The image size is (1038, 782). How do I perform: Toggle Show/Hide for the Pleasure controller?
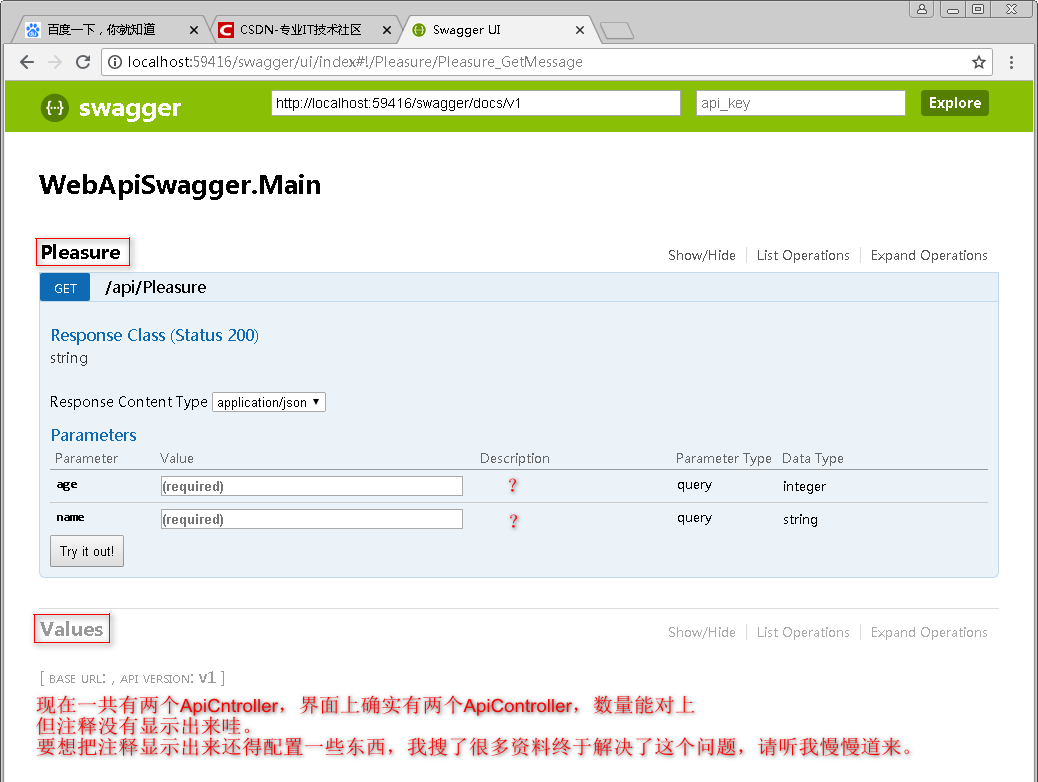[701, 255]
